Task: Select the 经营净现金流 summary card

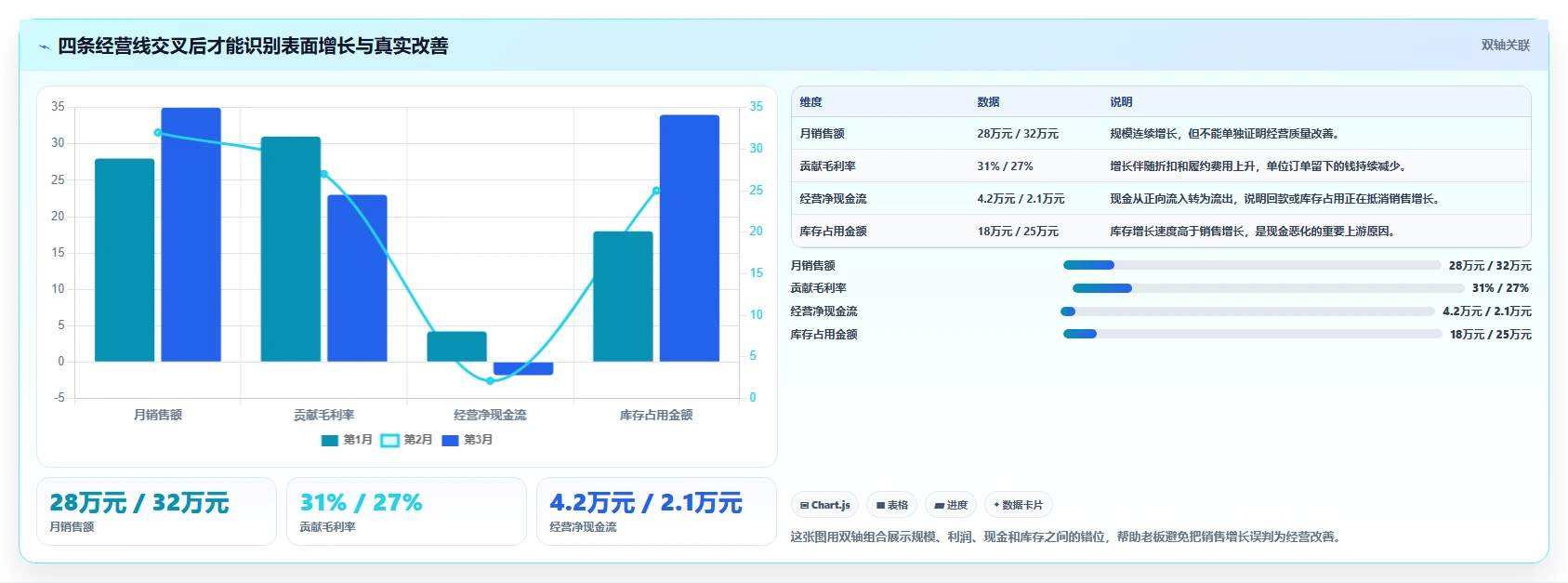Action: click(x=656, y=511)
